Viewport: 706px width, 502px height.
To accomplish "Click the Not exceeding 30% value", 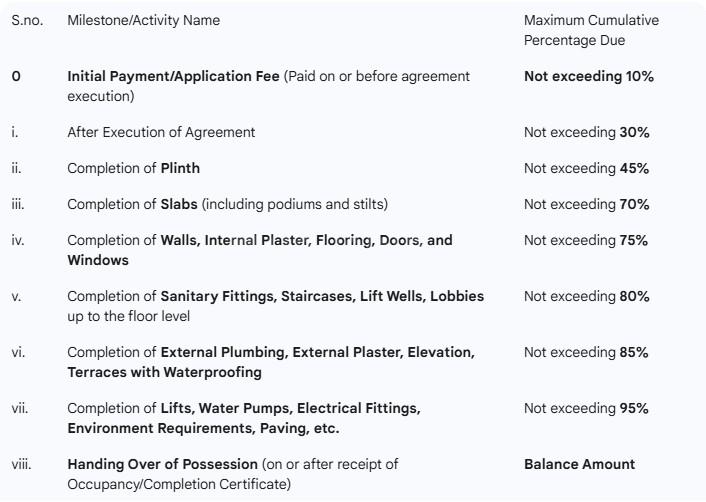I will (x=586, y=132).
